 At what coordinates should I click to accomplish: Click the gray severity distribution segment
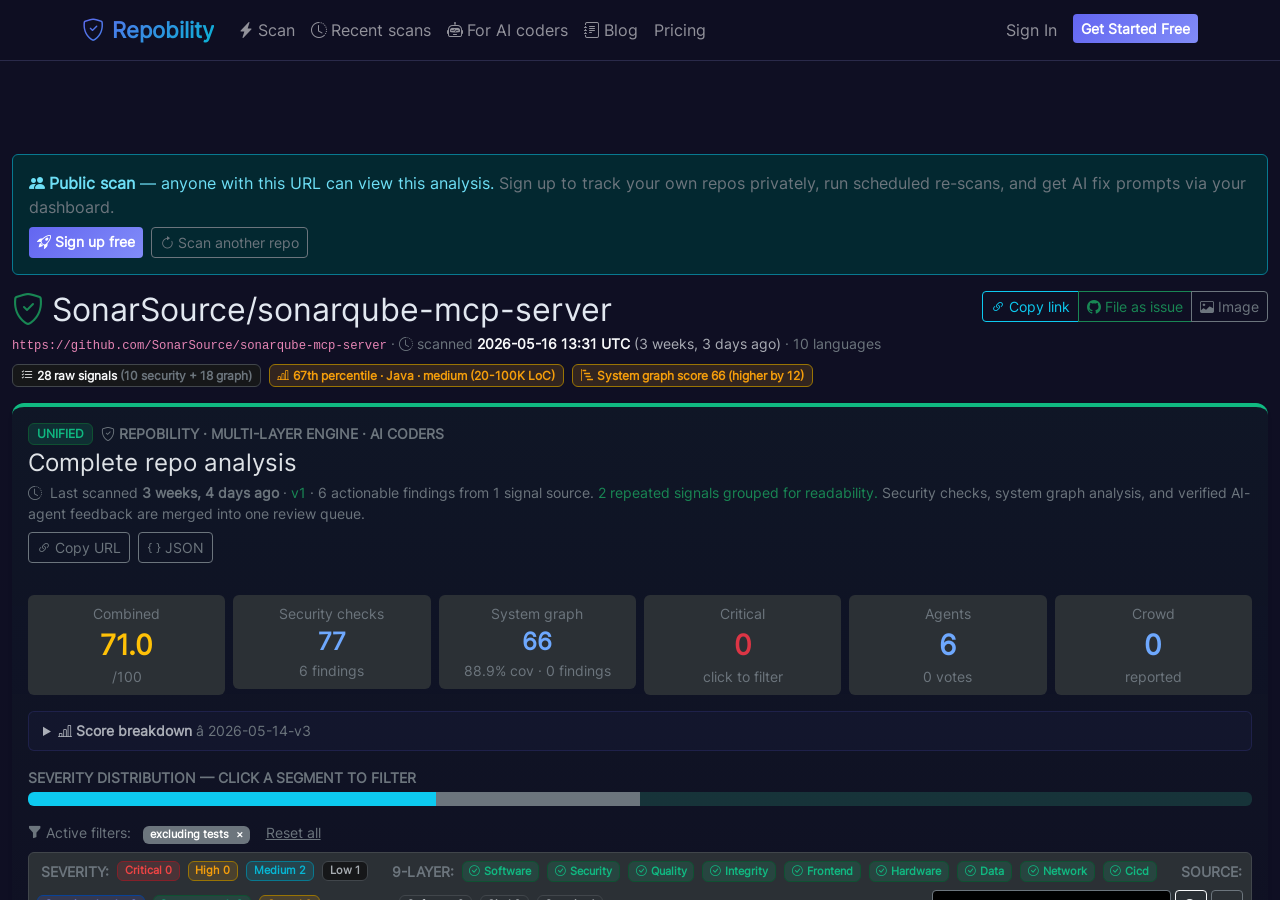[x=538, y=799]
